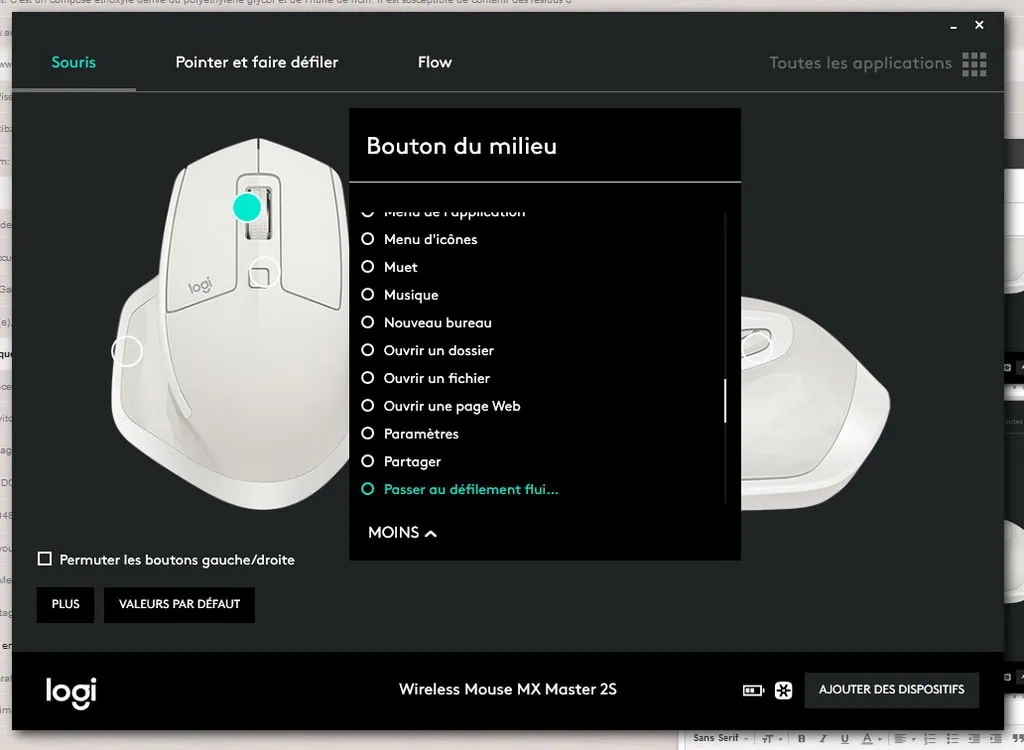Collapse the list with MOINS chevron
Screen dimensions: 1024x750
[x=402, y=532]
